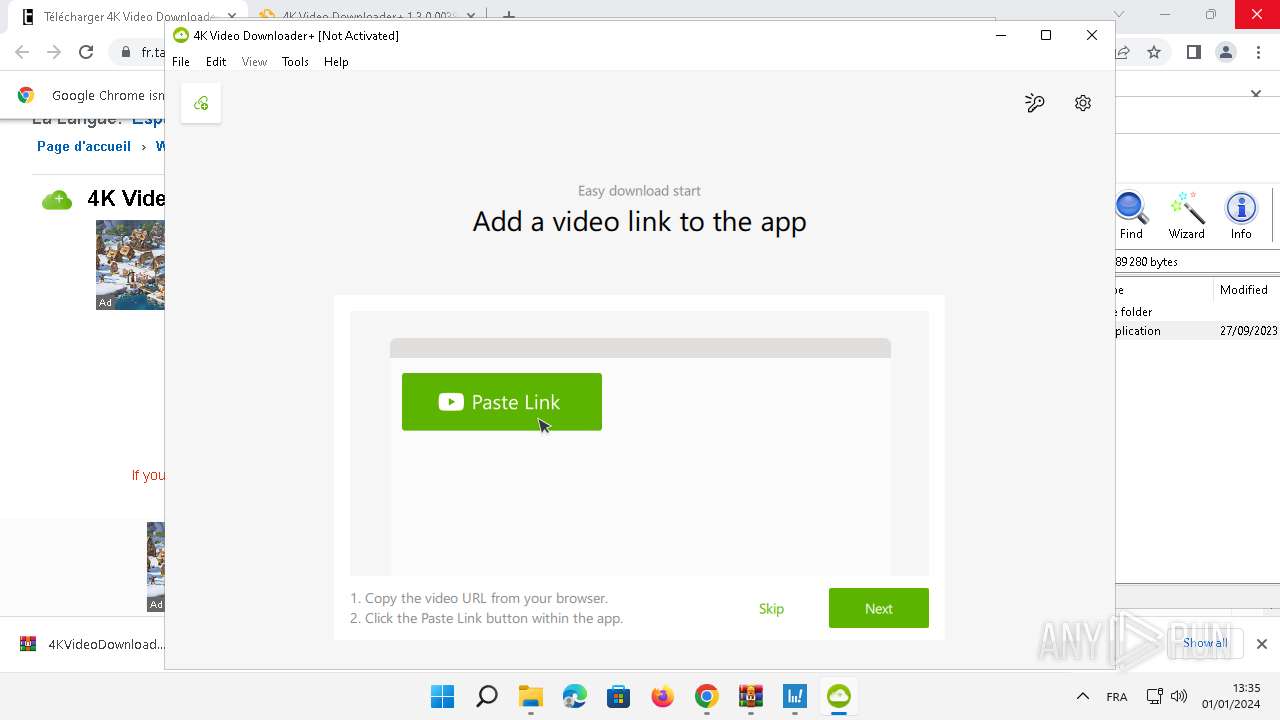1280x720 pixels.
Task: Maximize the 4K Video Downloader+ window
Action: [x=1046, y=35]
